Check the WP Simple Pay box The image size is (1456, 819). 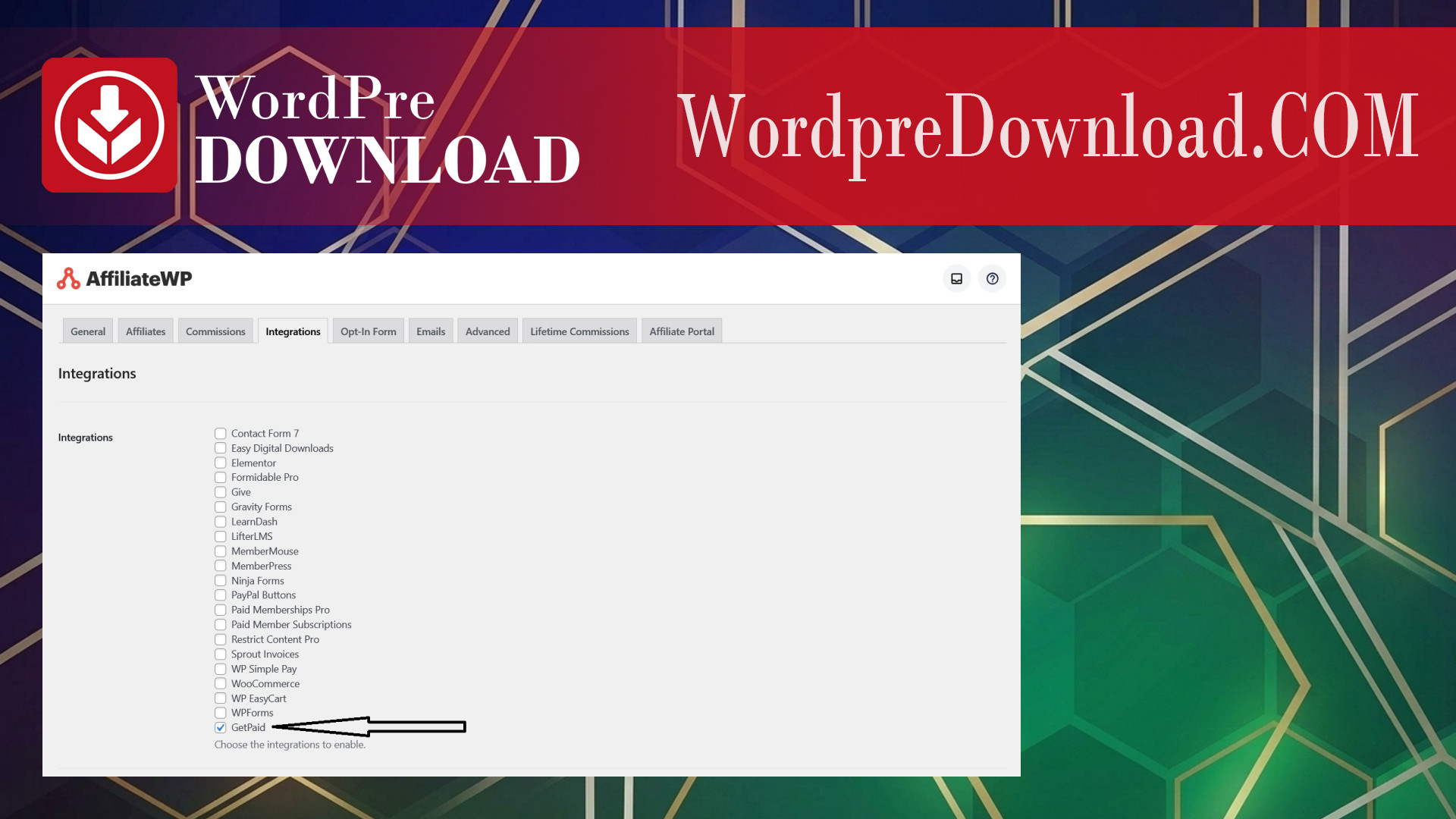click(x=220, y=669)
